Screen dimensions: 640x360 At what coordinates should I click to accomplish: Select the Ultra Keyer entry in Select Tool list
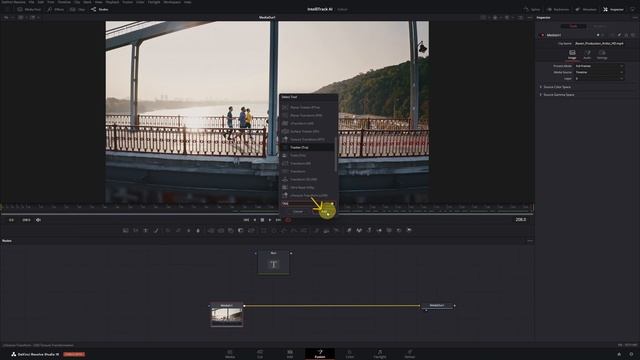pyautogui.click(x=308, y=187)
